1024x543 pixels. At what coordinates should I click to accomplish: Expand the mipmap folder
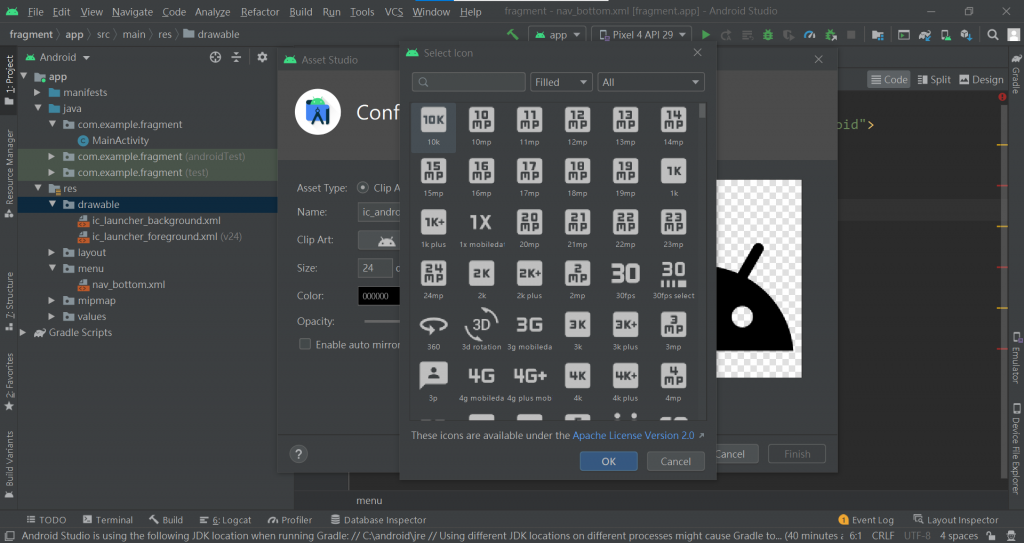(52, 301)
